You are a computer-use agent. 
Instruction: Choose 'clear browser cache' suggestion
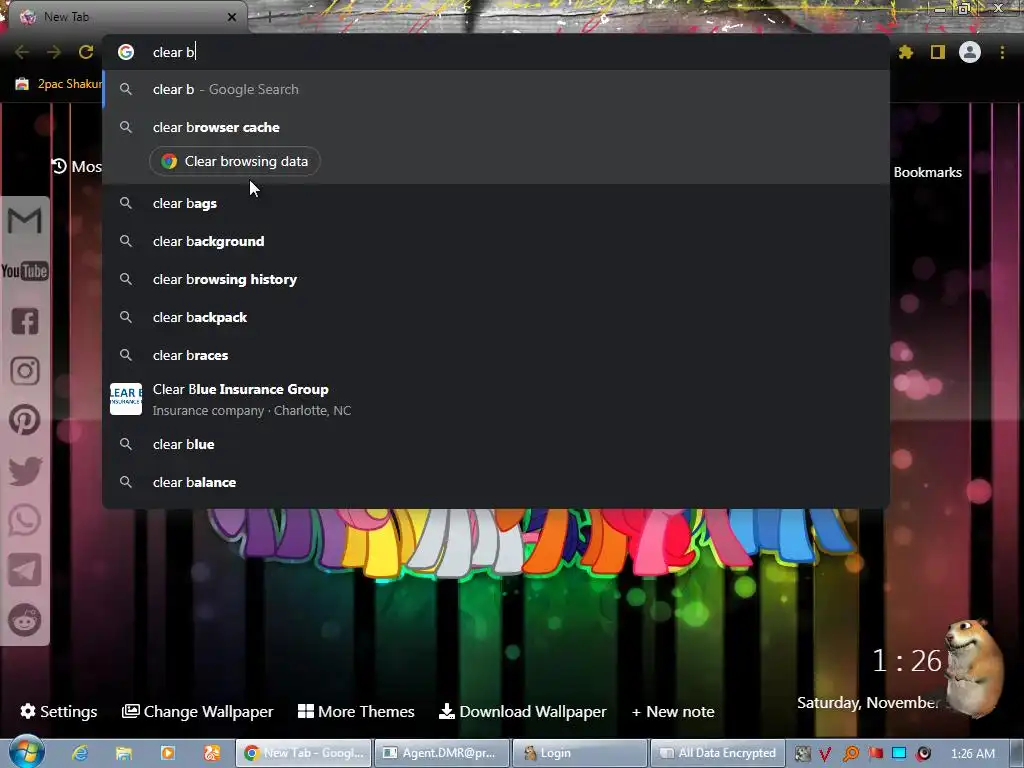(x=496, y=127)
